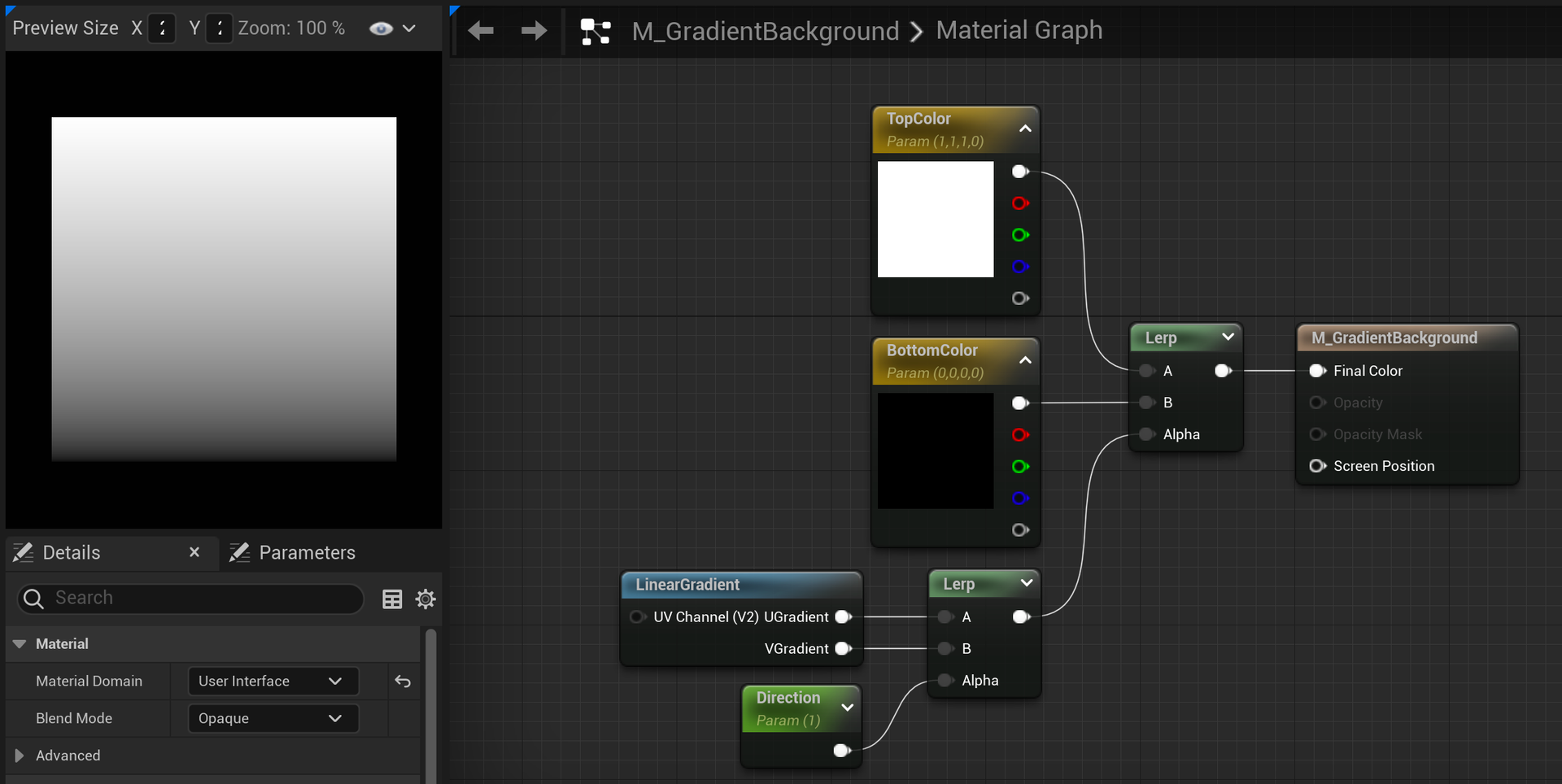1562x784 pixels.
Task: Click the Direction parameter's output pin
Action: pyautogui.click(x=842, y=751)
